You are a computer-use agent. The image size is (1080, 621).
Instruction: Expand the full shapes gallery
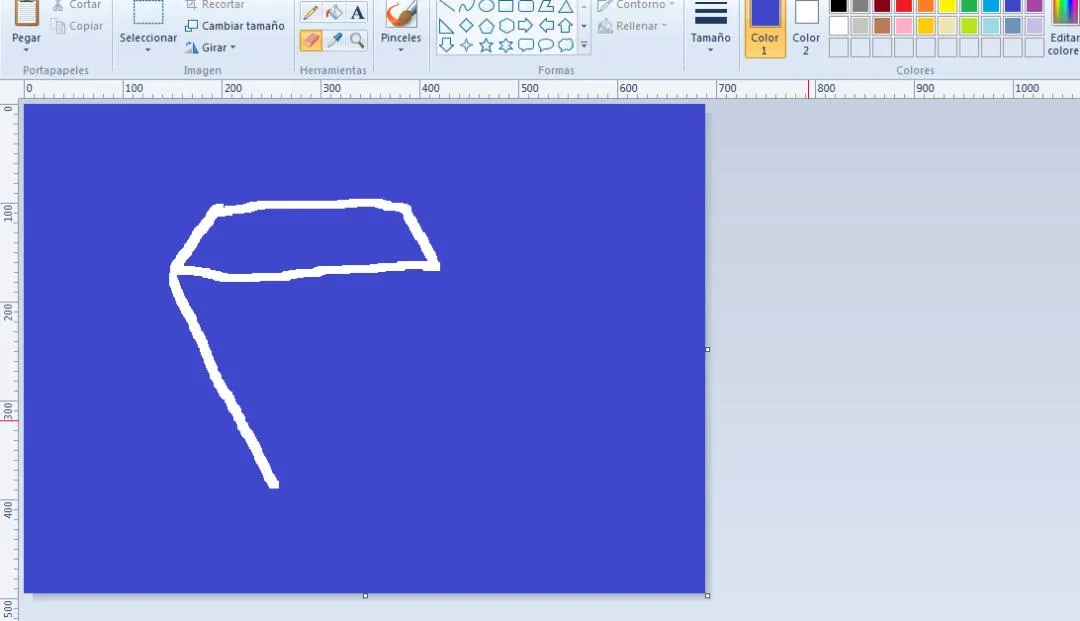584,45
